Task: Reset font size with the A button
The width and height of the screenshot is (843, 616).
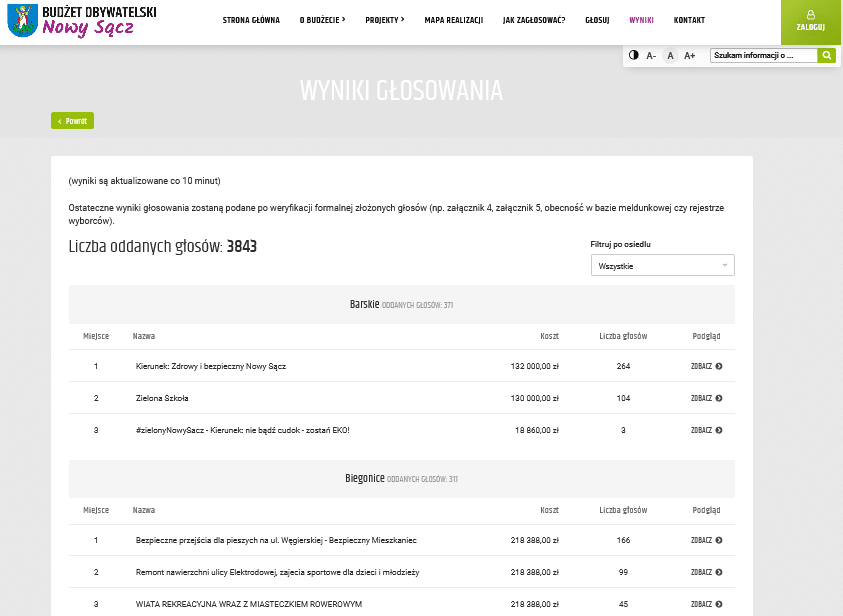Action: (x=671, y=56)
